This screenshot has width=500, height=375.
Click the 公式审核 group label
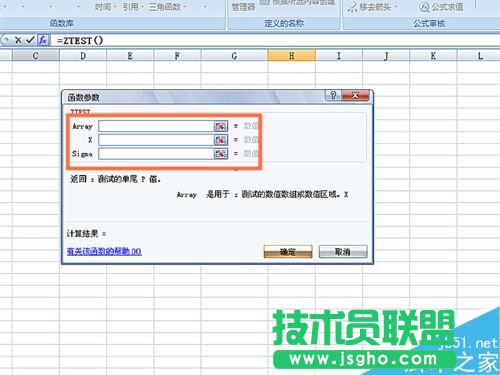point(429,23)
